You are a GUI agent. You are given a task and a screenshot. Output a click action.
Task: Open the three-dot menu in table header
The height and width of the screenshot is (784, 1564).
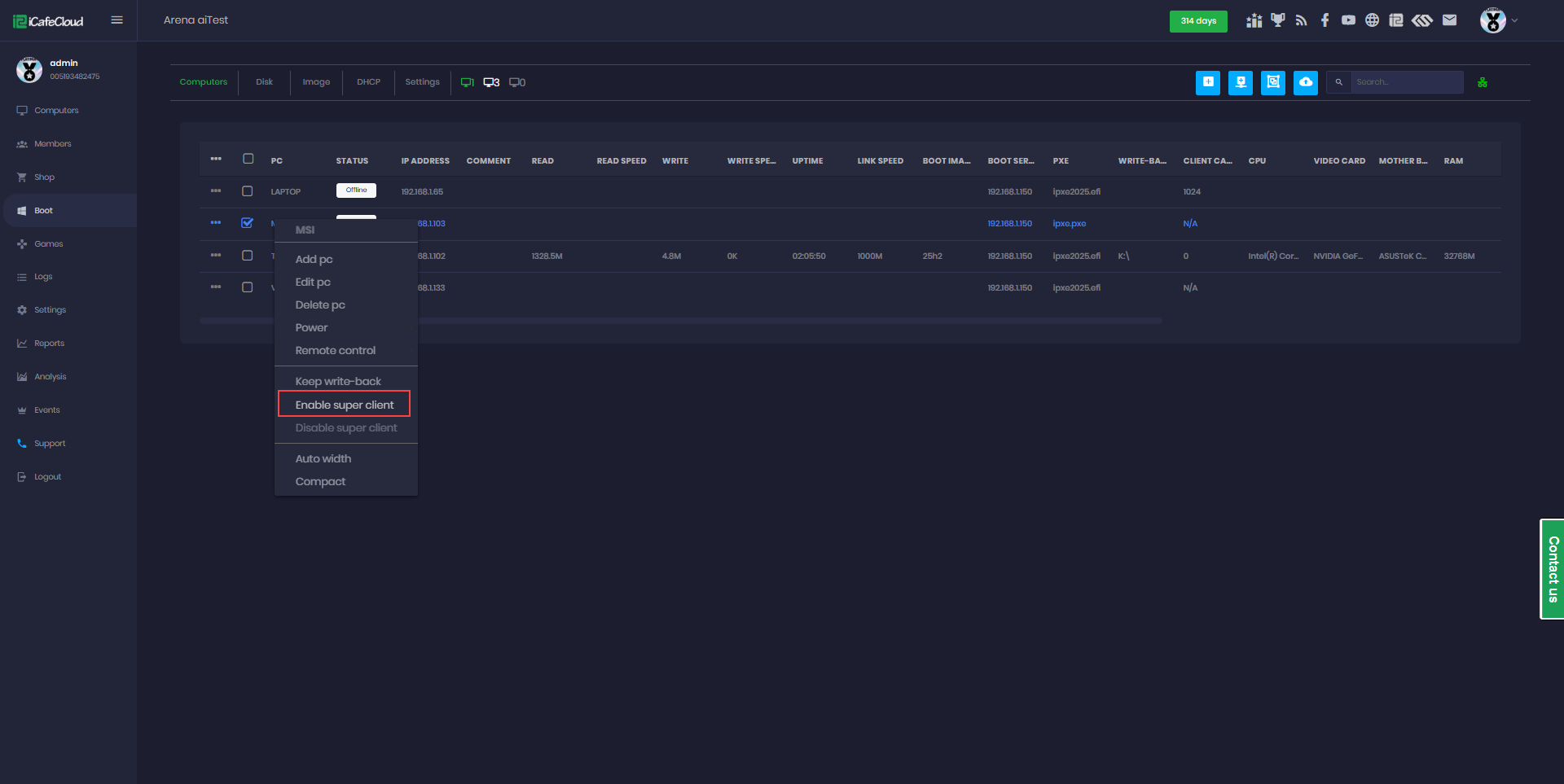click(216, 160)
